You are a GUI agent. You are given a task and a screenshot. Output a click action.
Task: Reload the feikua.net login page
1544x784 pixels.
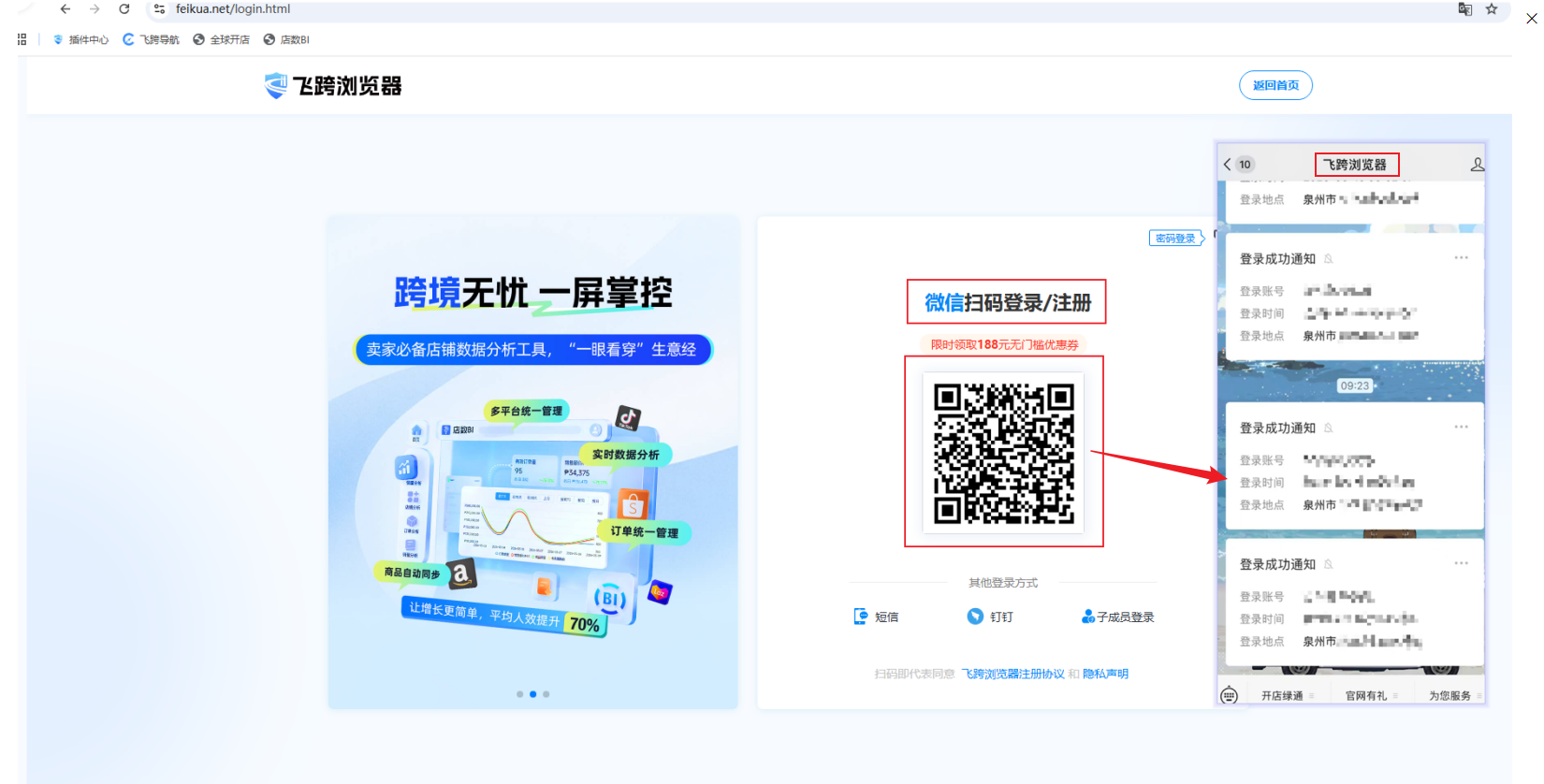pos(124,9)
